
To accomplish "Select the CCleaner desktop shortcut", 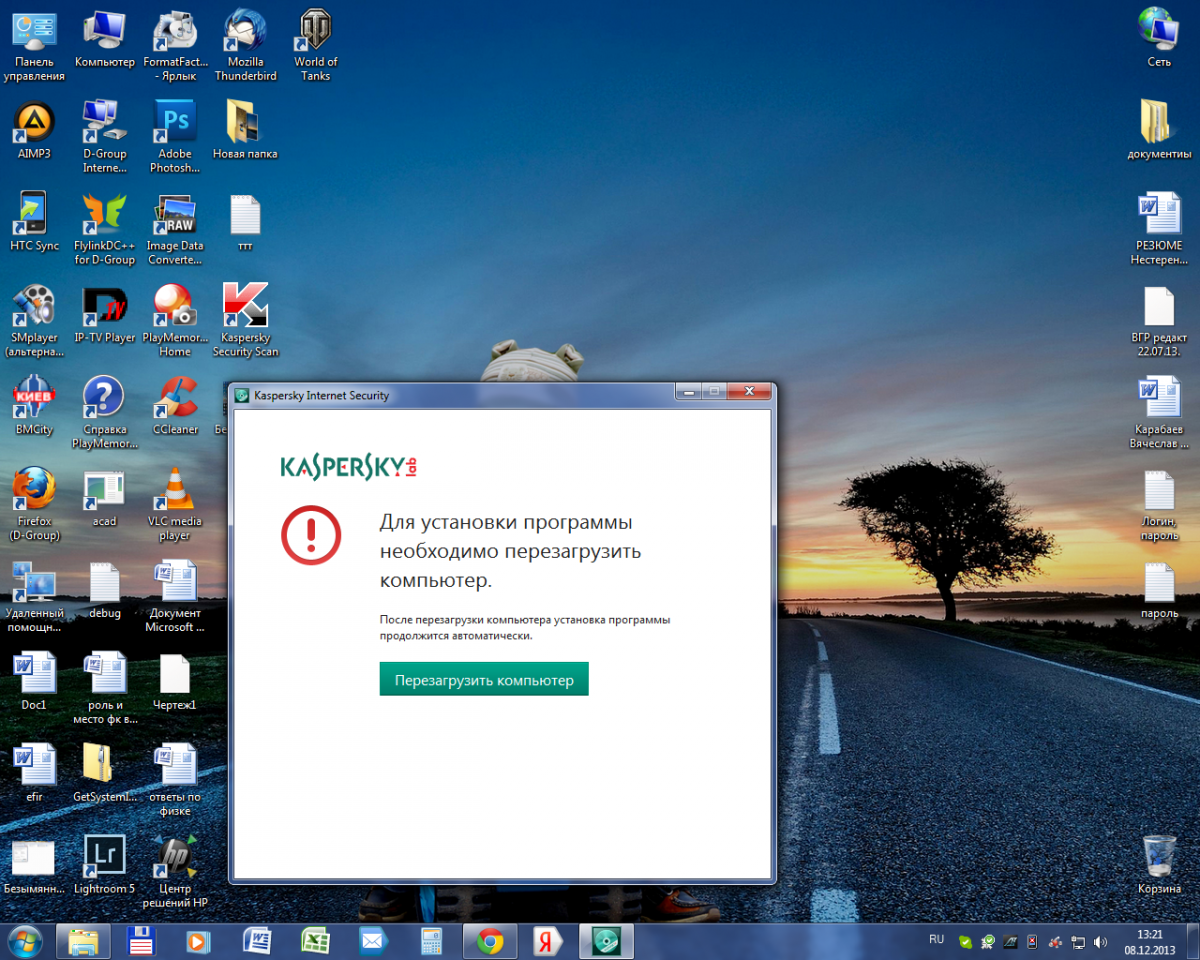I will [175, 406].
